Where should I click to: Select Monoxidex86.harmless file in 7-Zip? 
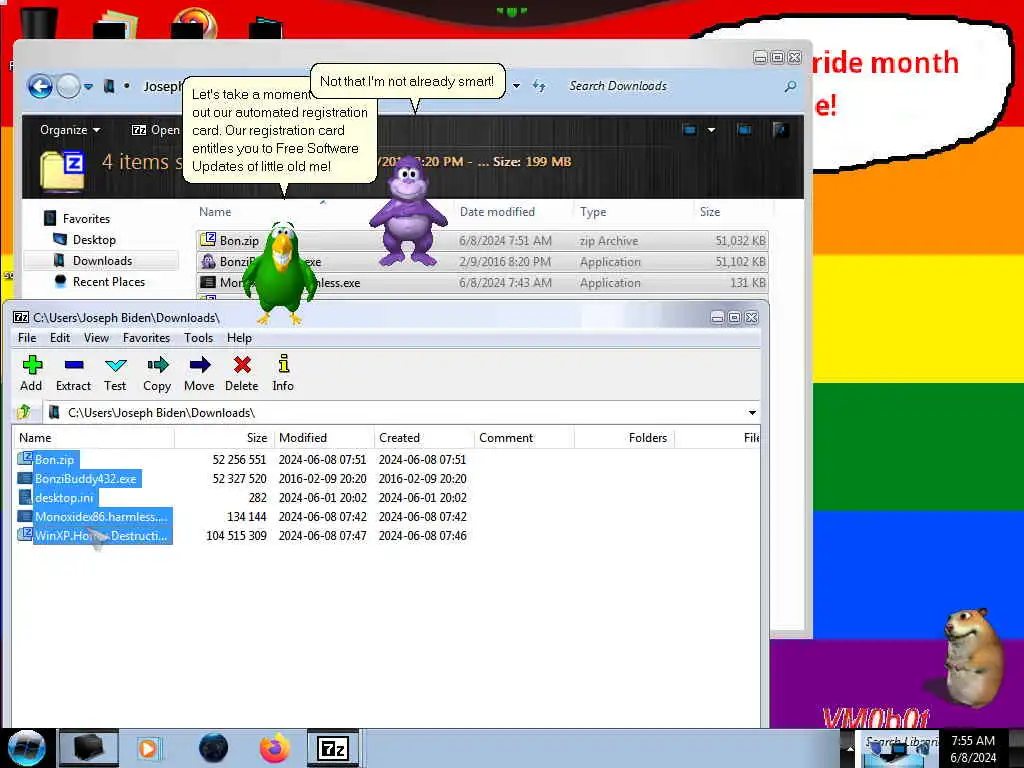point(101,517)
